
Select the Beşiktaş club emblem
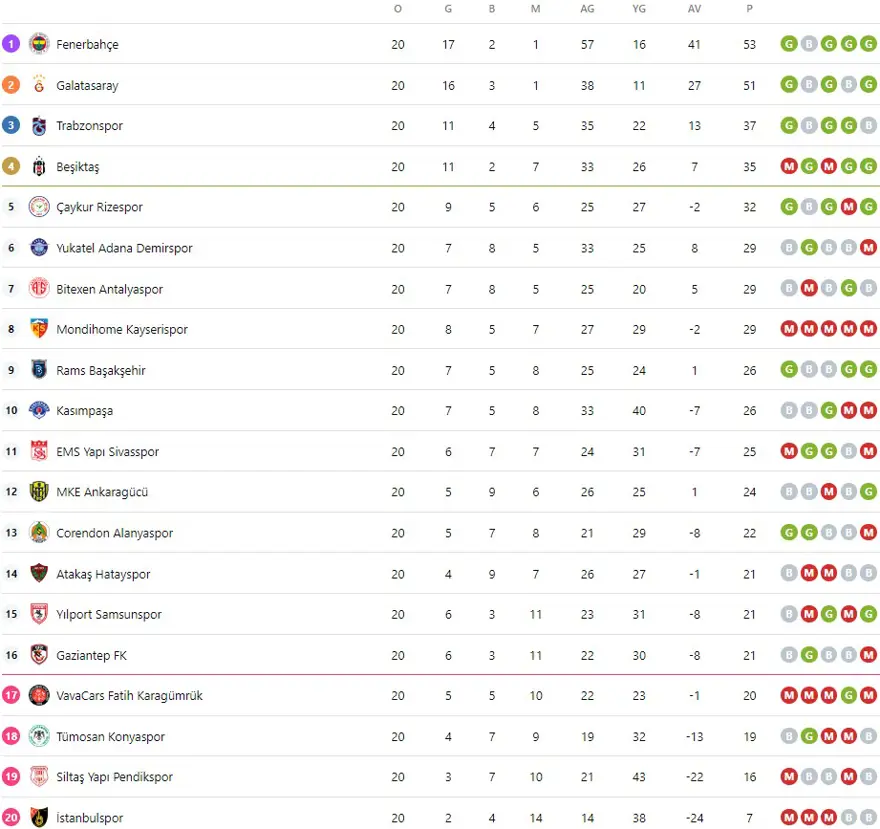point(39,166)
